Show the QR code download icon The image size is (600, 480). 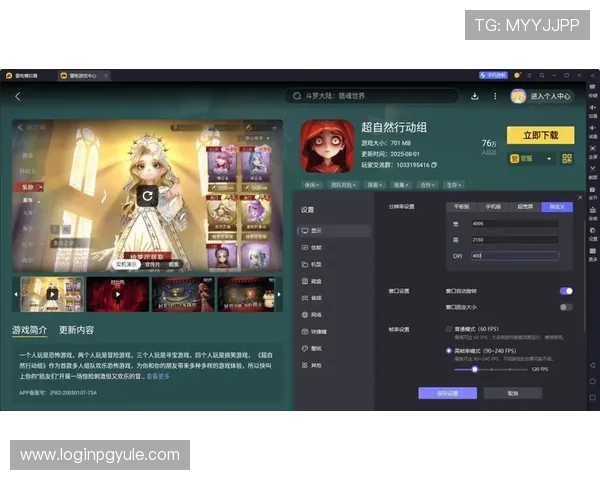point(567,158)
